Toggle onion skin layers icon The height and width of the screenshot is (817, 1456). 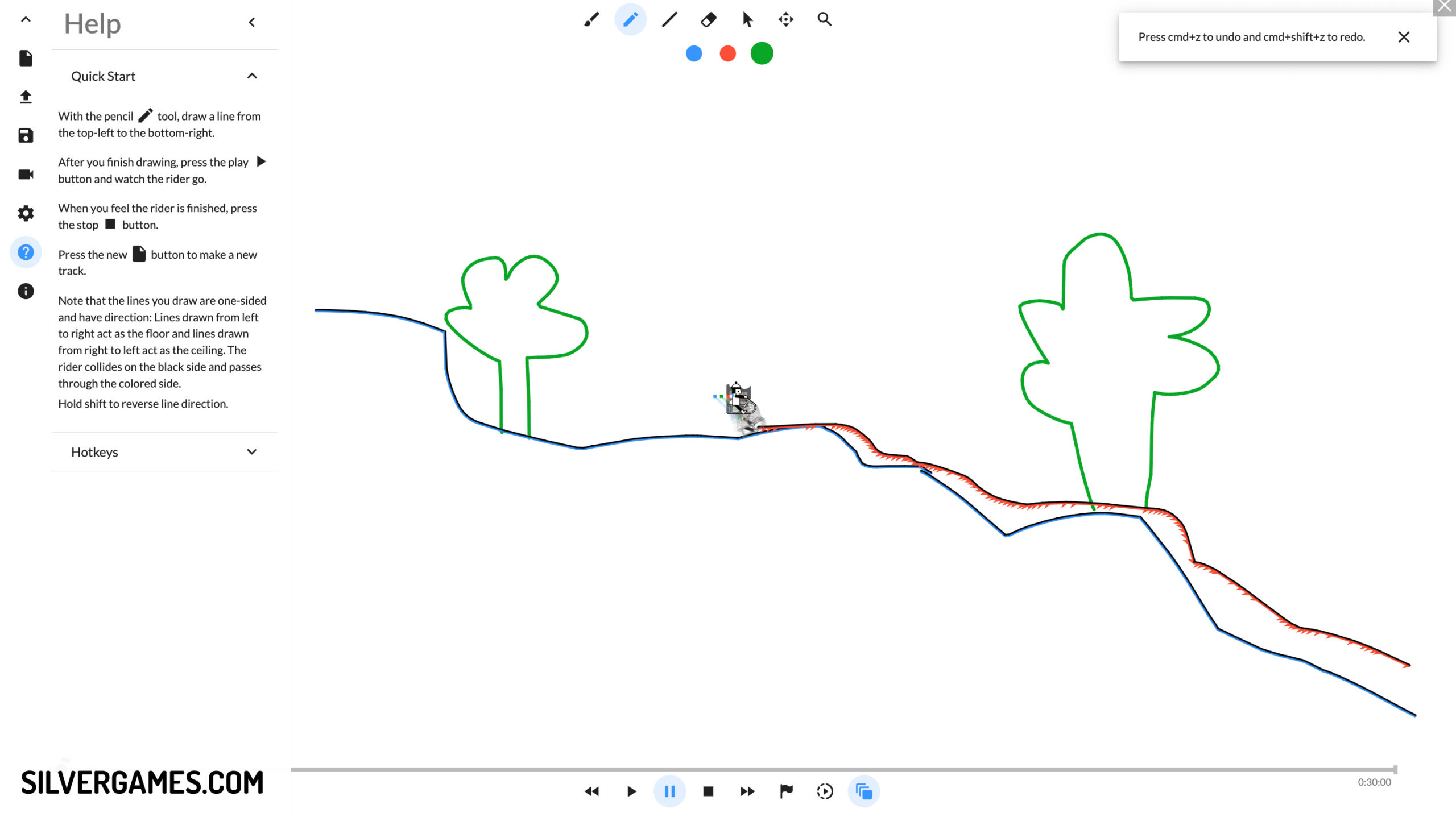pos(863,791)
